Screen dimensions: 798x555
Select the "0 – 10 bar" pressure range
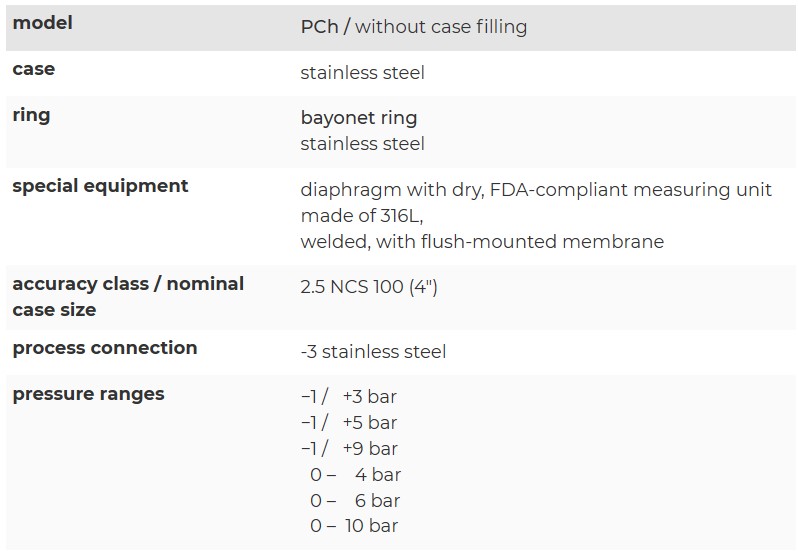[354, 527]
